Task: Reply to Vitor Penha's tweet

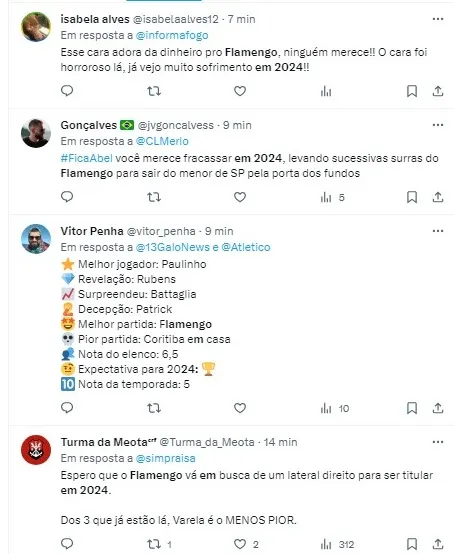Action: pyautogui.click(x=67, y=408)
